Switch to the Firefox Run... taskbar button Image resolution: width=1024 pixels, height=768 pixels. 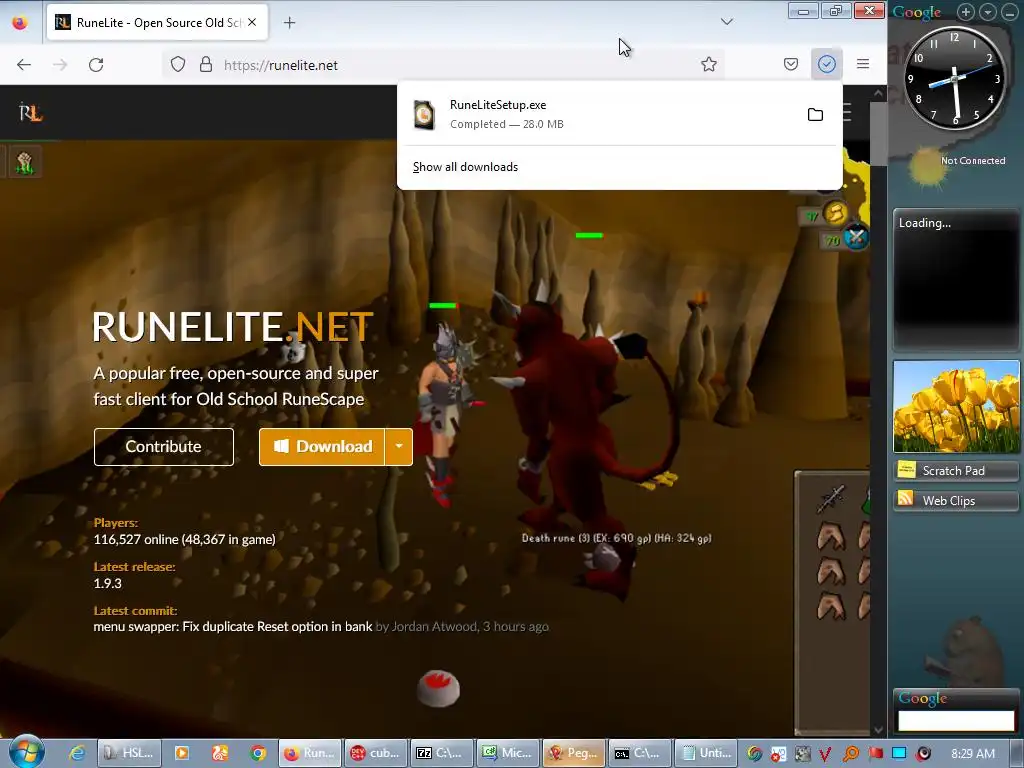tap(310, 753)
